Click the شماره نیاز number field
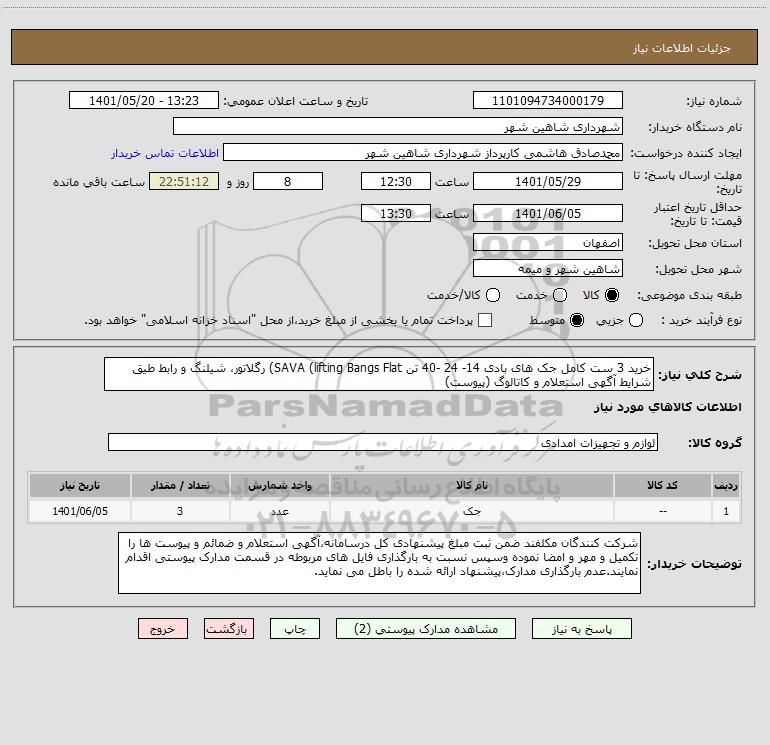This screenshot has width=770, height=745. tap(548, 100)
